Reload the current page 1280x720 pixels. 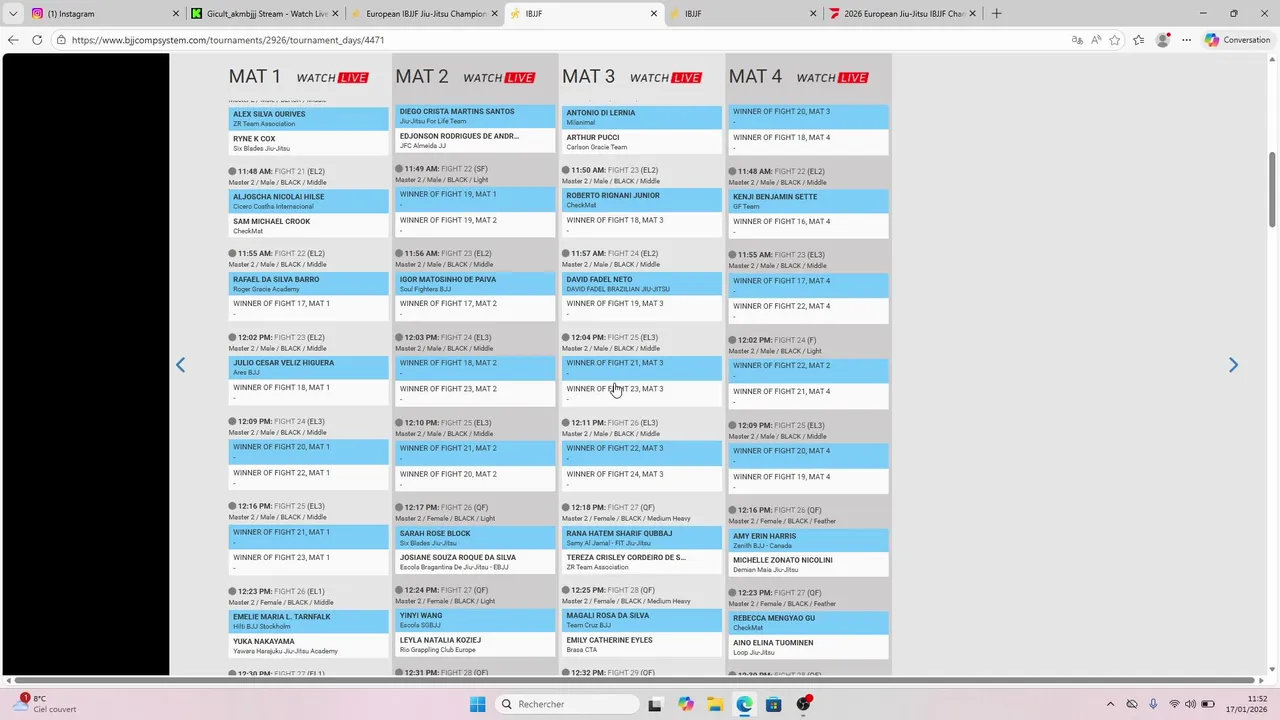[37, 40]
